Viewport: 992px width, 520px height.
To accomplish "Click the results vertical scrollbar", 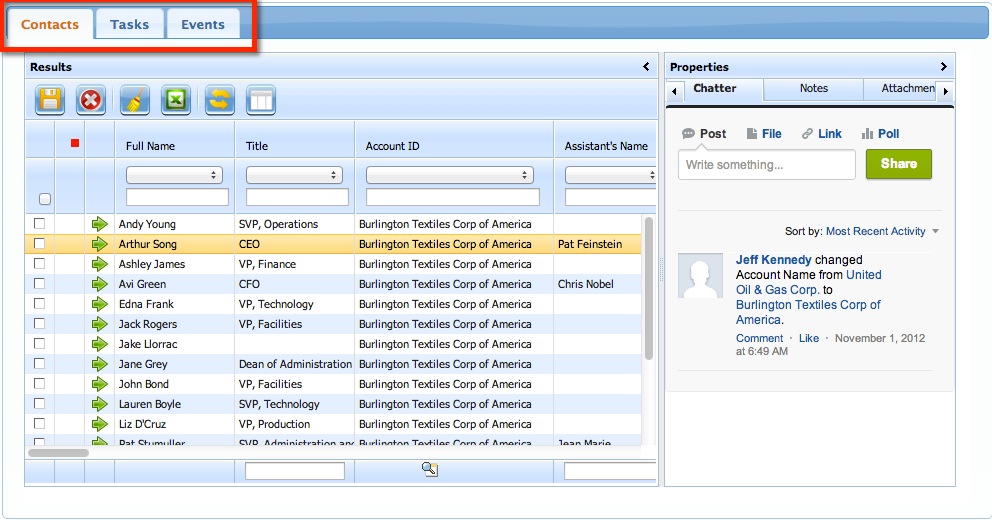I will (x=649, y=290).
